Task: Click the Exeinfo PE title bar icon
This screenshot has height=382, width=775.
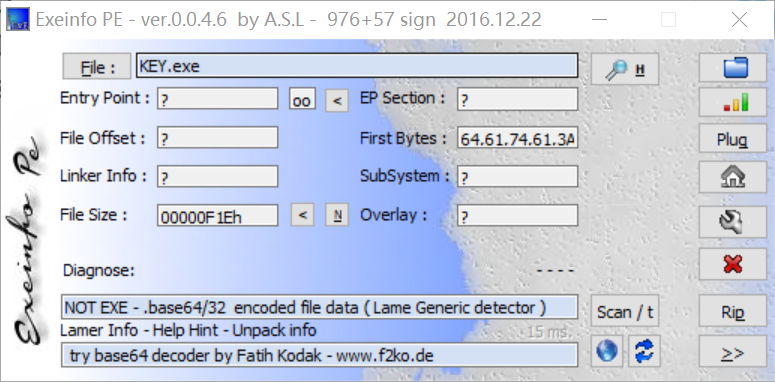Action: tap(17, 19)
